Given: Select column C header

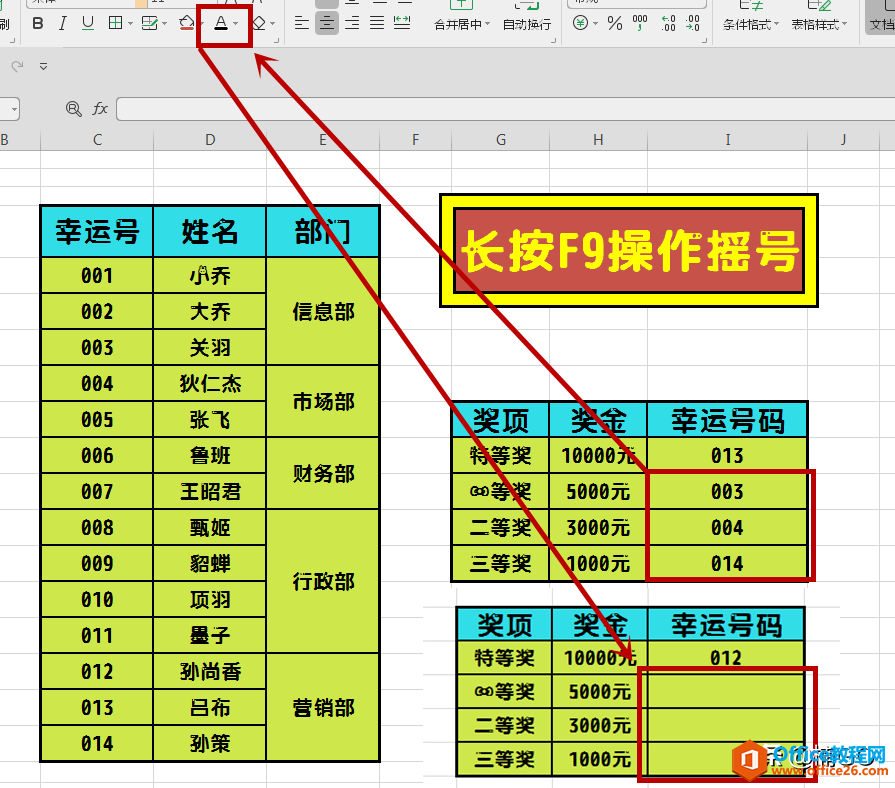Looking at the screenshot, I should 97,140.
